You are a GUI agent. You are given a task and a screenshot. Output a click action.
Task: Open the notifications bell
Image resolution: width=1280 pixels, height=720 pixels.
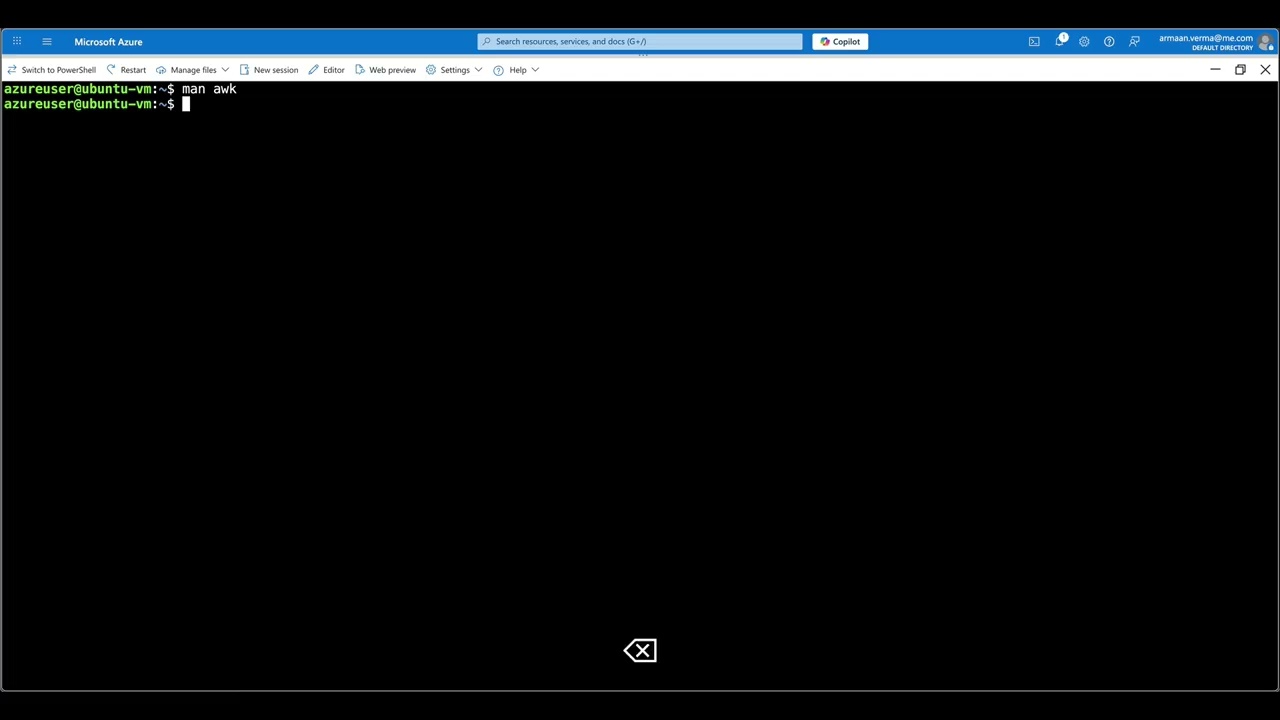[1060, 41]
